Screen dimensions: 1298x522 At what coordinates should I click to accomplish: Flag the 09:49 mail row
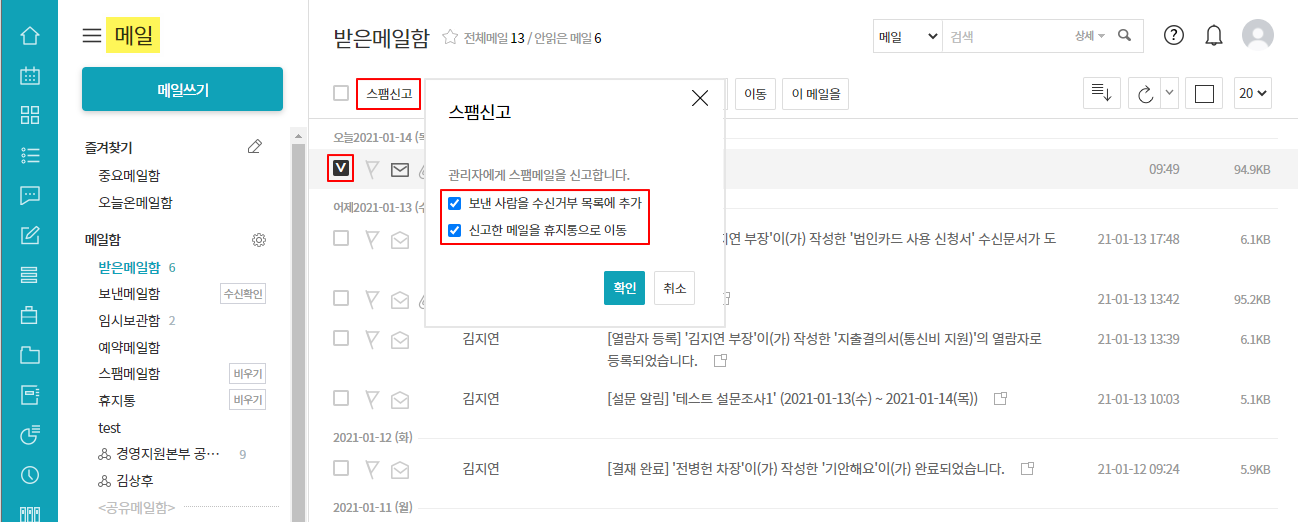click(x=372, y=170)
